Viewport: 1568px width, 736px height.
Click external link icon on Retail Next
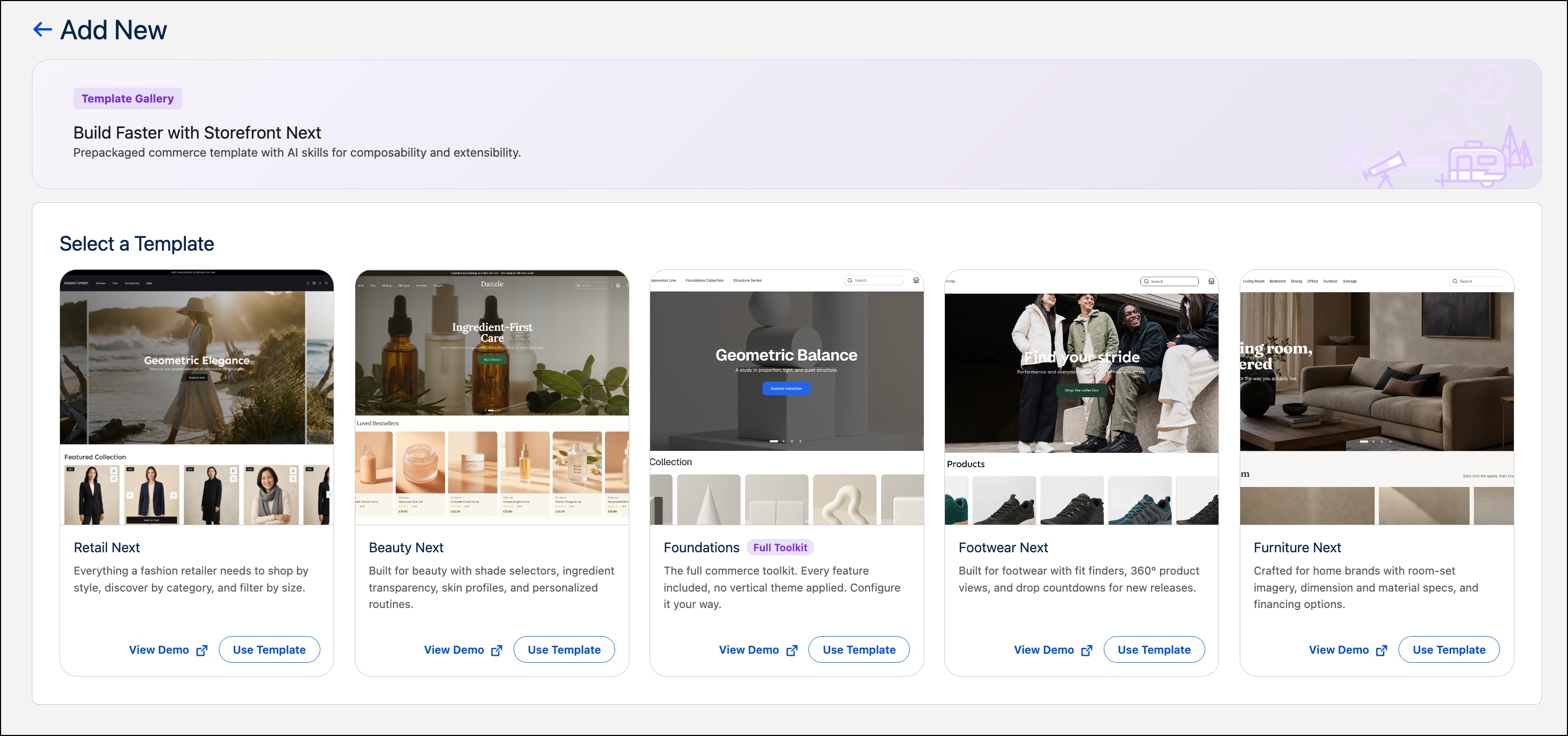(201, 650)
